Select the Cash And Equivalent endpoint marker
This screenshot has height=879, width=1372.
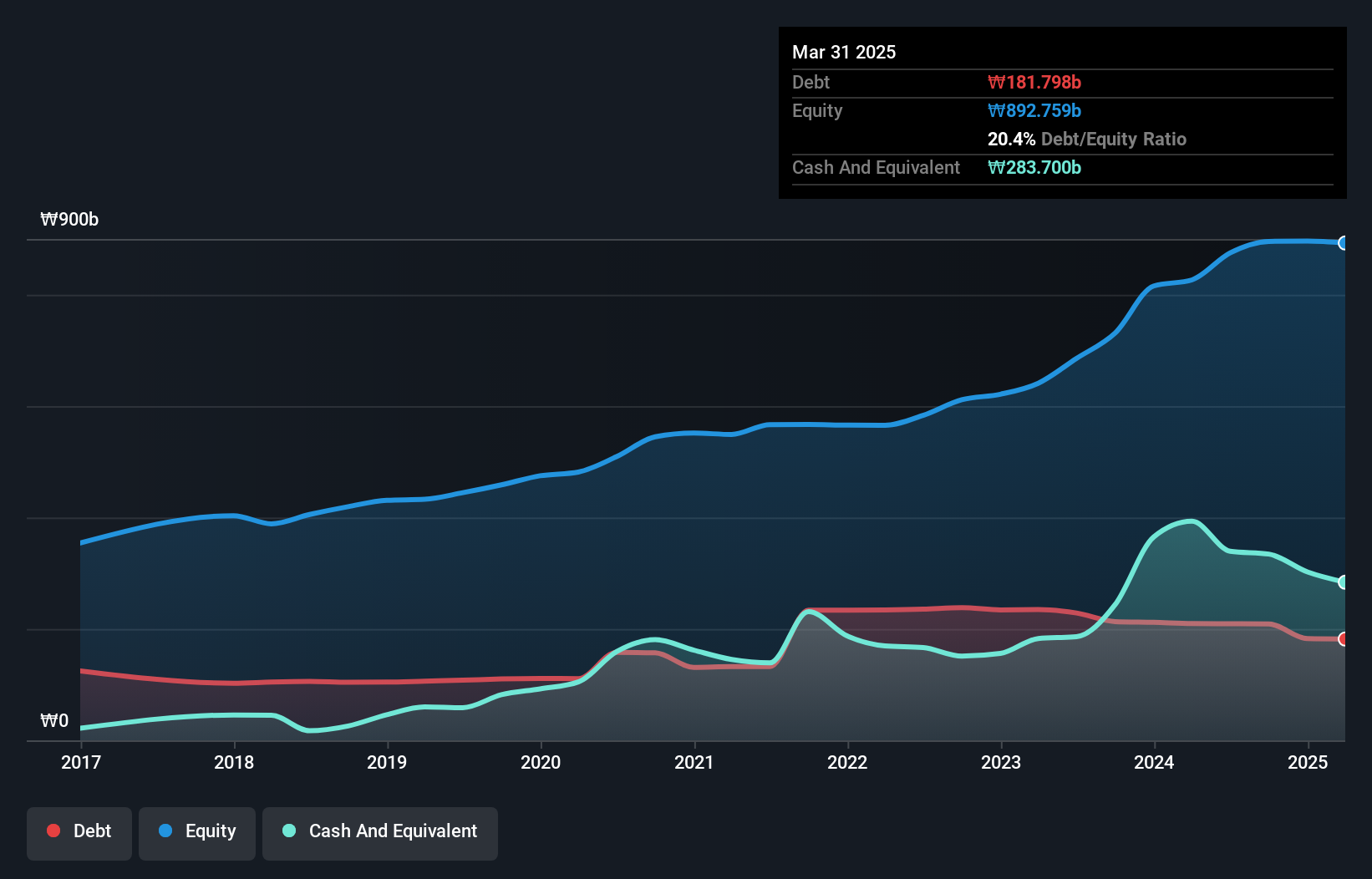(1344, 582)
